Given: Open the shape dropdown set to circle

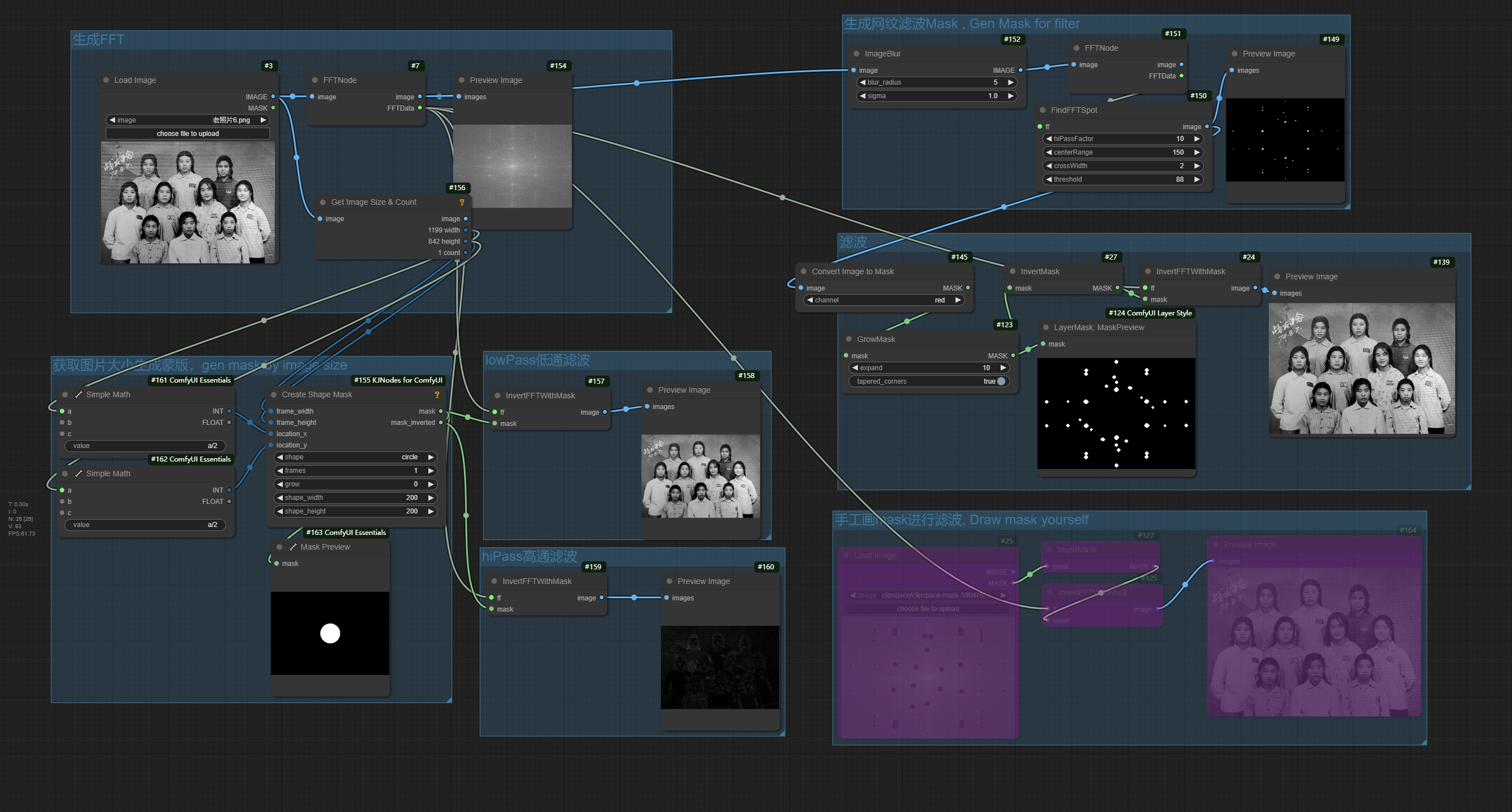Looking at the screenshot, I should (x=356, y=458).
